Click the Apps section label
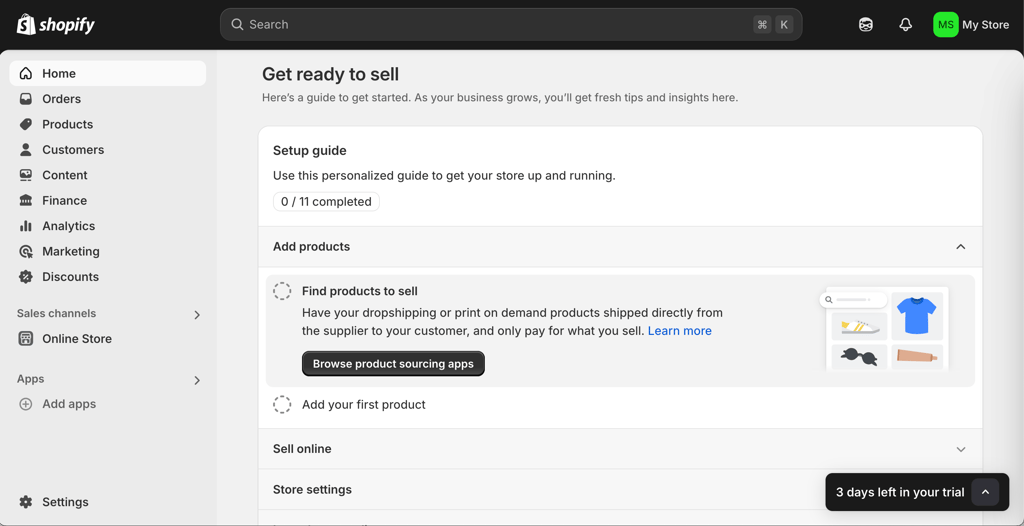 [x=31, y=379]
